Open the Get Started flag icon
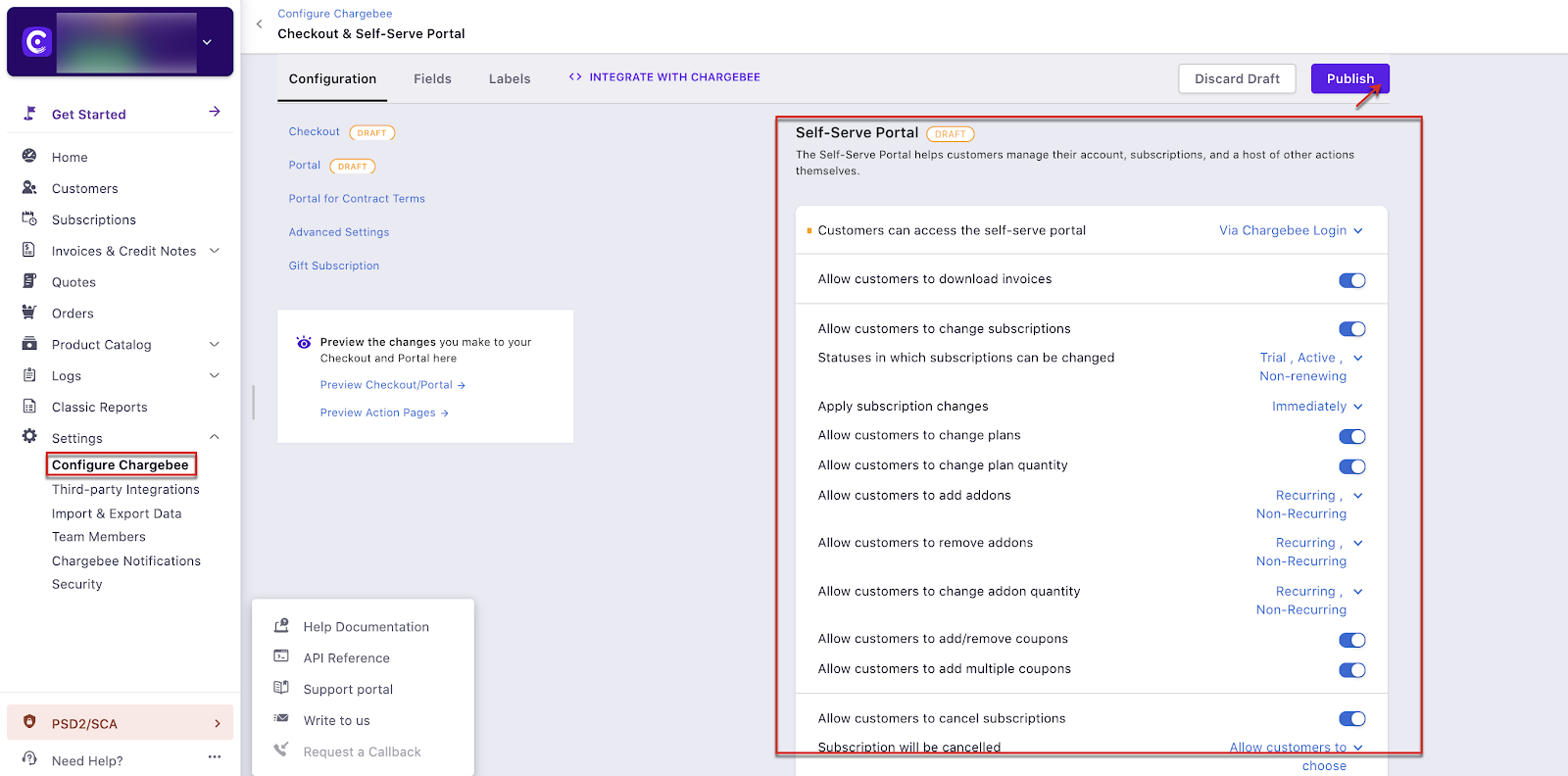Viewport: 1568px width, 776px height. pyautogui.click(x=29, y=114)
